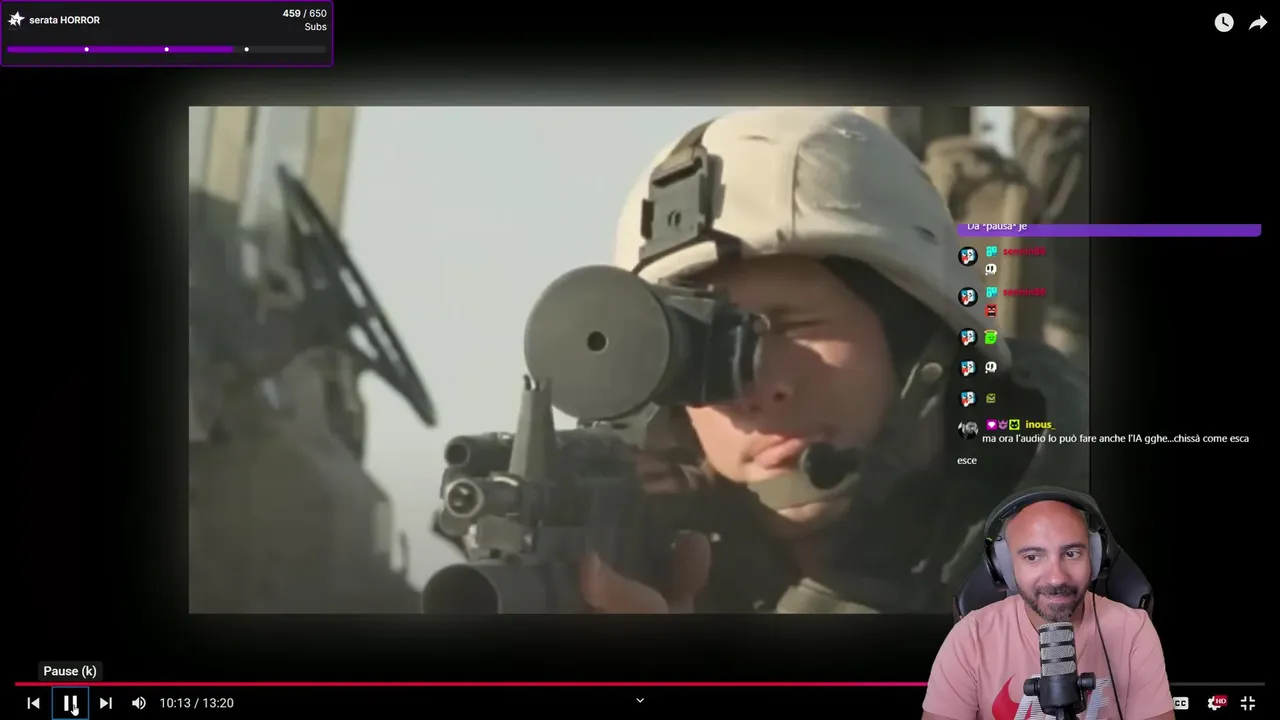The height and width of the screenshot is (720, 1280).
Task: Click the green emote in chat
Action: tap(991, 338)
